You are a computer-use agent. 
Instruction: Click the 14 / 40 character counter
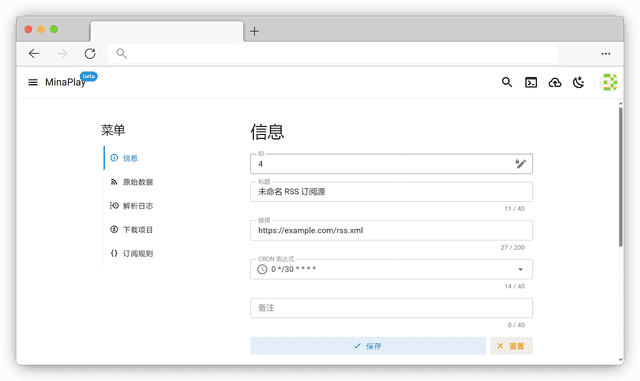pyautogui.click(x=514, y=286)
